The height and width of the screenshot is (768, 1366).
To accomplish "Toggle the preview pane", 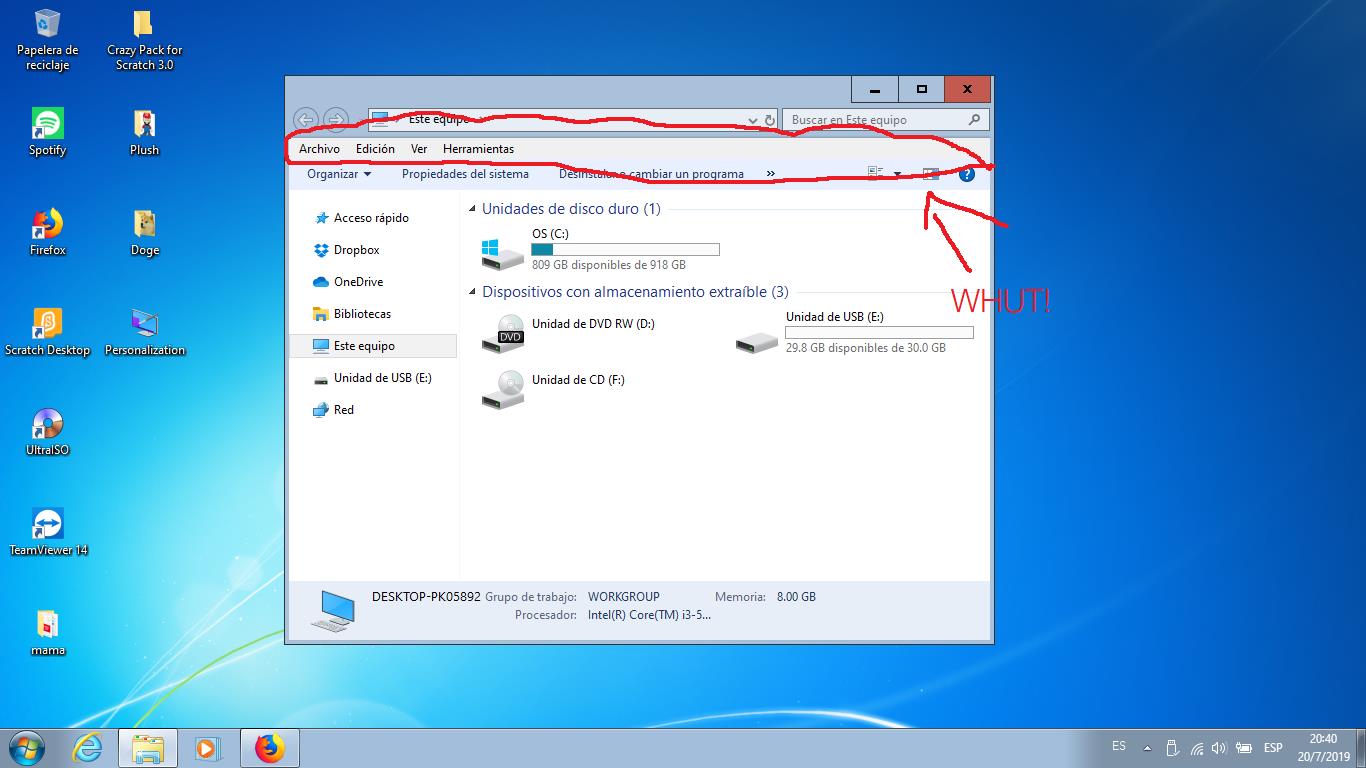I will coord(931,174).
